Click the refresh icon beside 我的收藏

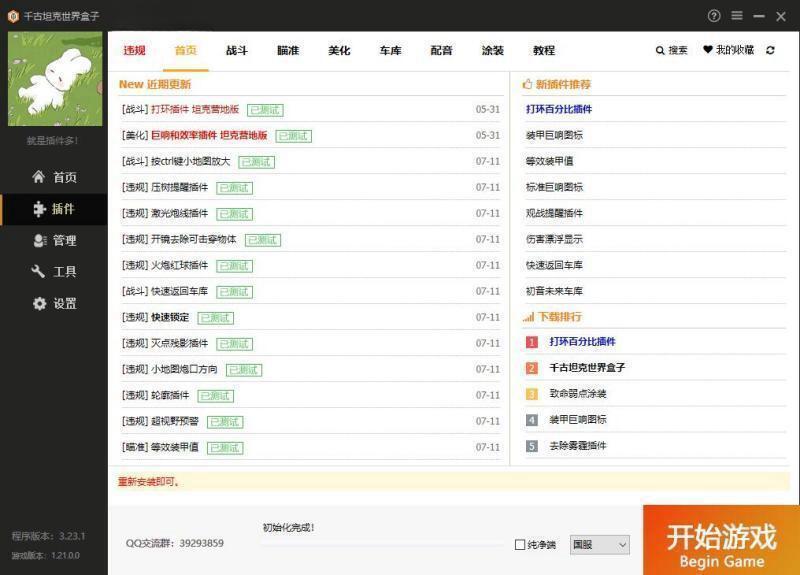(x=770, y=50)
